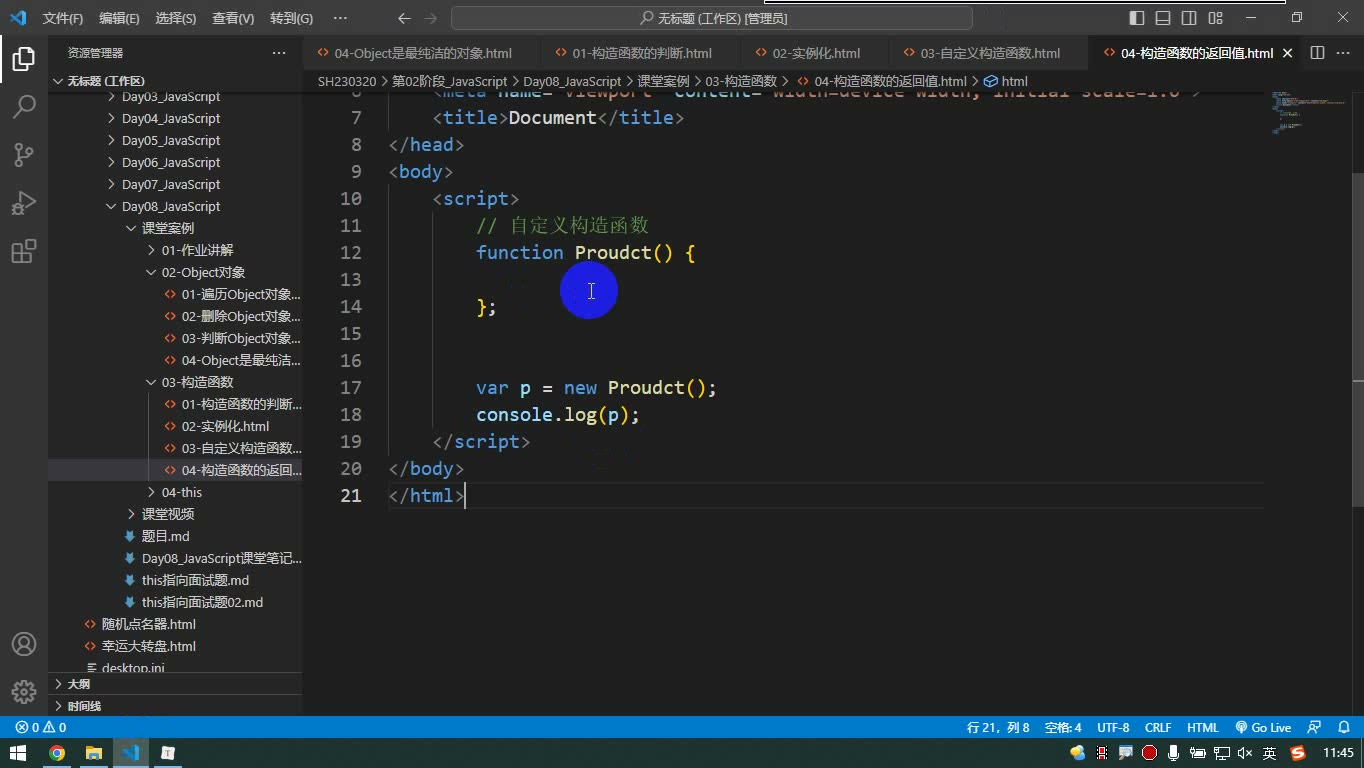
Task: Expand the 大纲 outline section
Action: (78, 684)
